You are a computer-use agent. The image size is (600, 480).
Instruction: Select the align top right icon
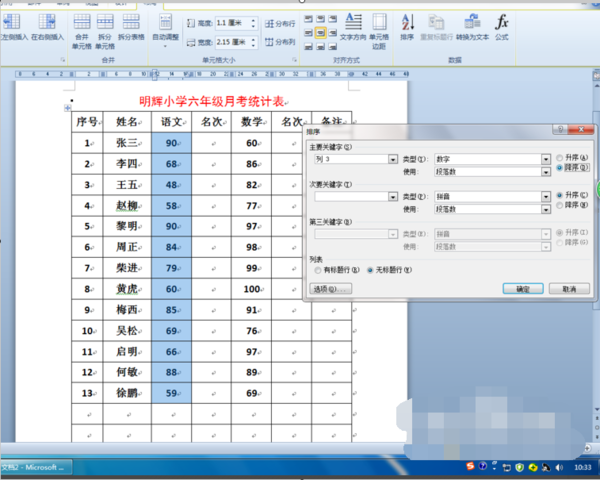click(x=333, y=19)
